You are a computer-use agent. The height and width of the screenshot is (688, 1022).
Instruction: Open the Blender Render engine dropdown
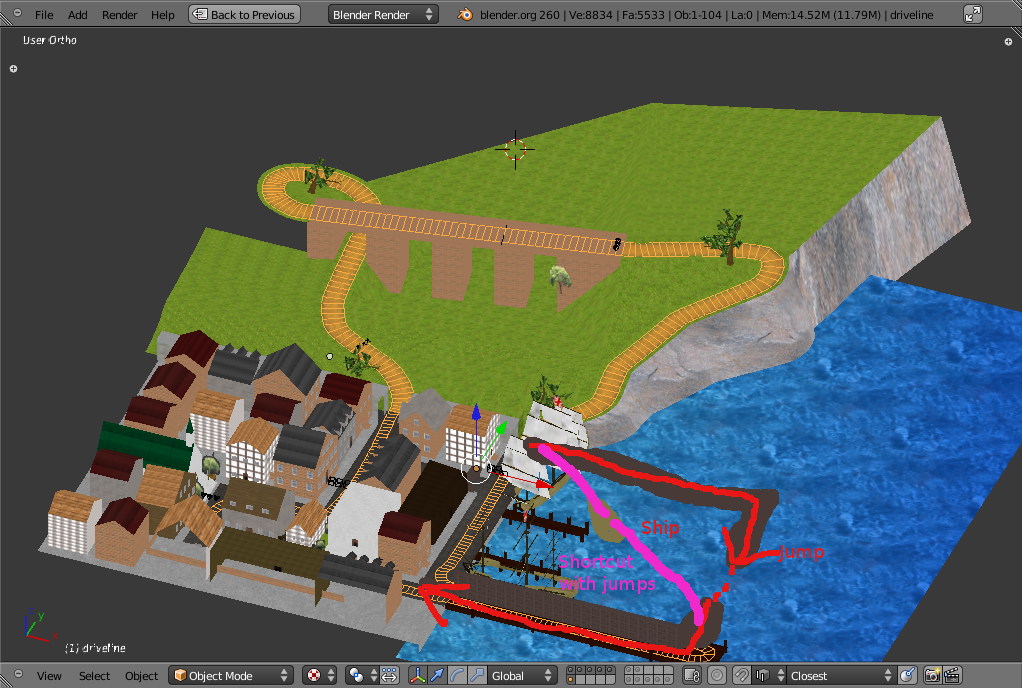383,15
